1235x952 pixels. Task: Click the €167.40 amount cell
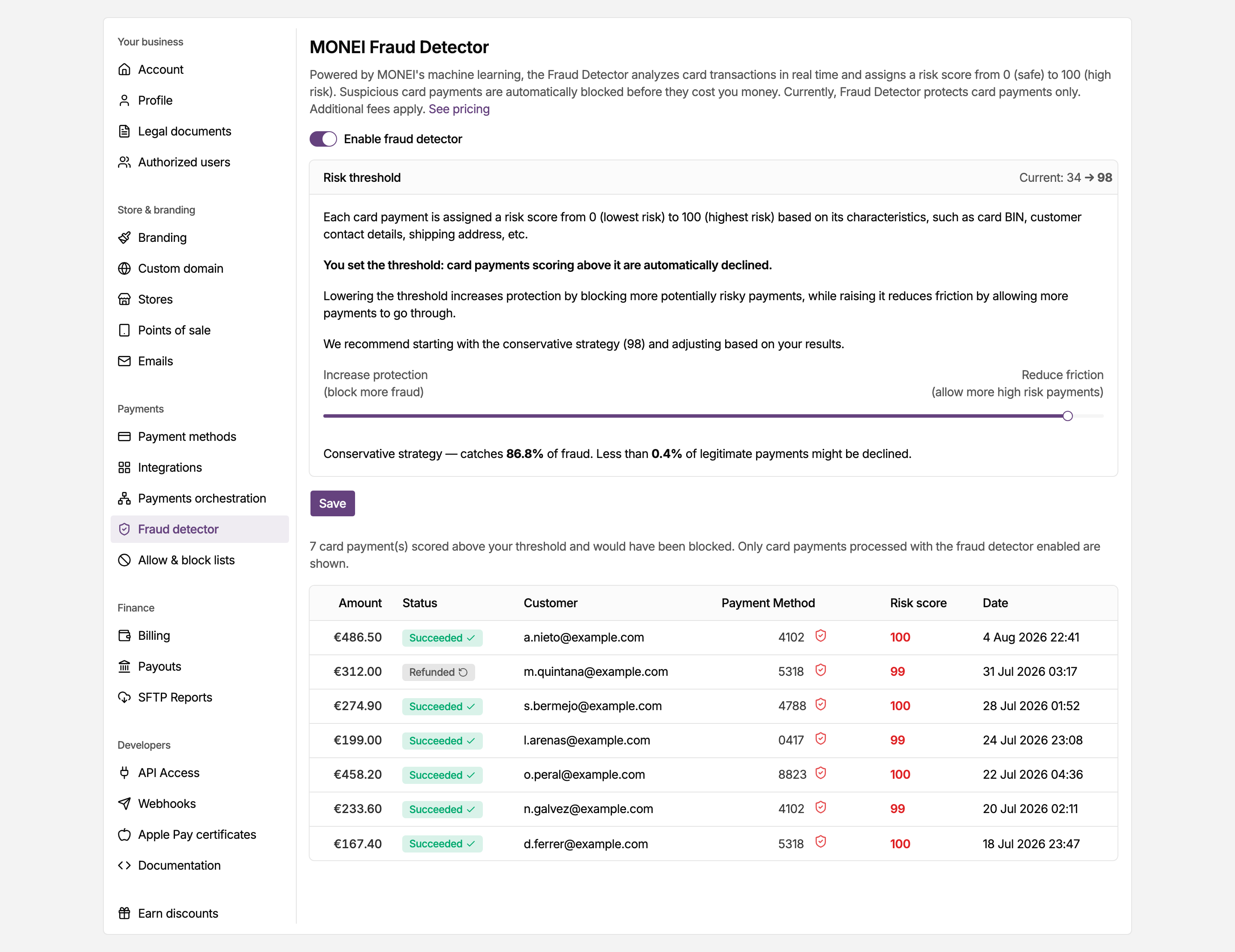tap(357, 844)
